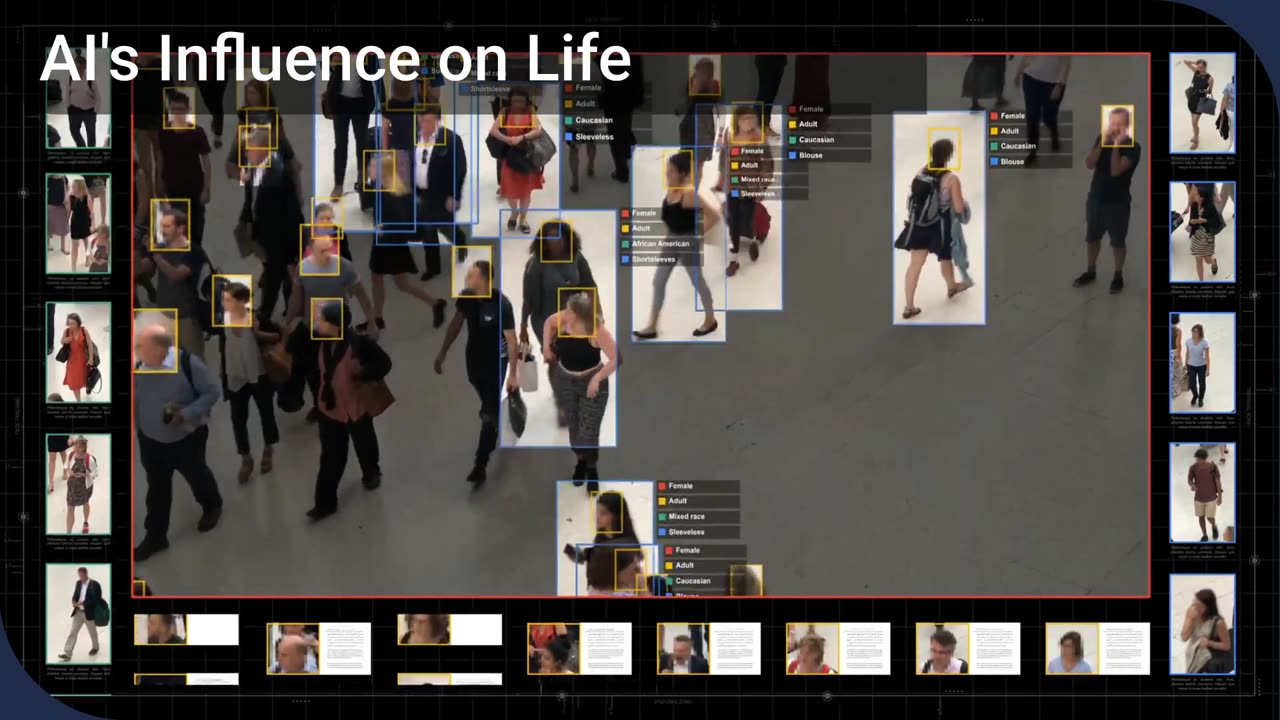The image size is (1280, 720).
Task: Select the face box on the backpack woman
Action: coord(943,149)
